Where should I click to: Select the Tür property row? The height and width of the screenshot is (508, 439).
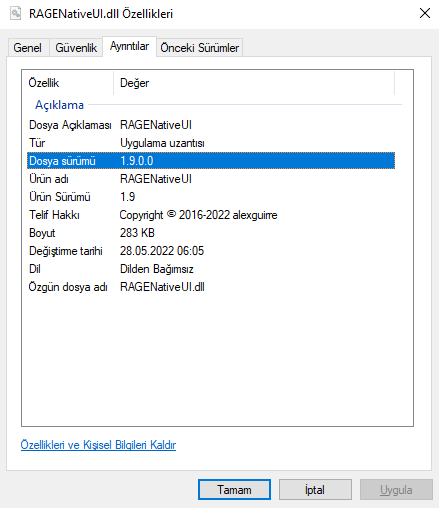[211, 143]
